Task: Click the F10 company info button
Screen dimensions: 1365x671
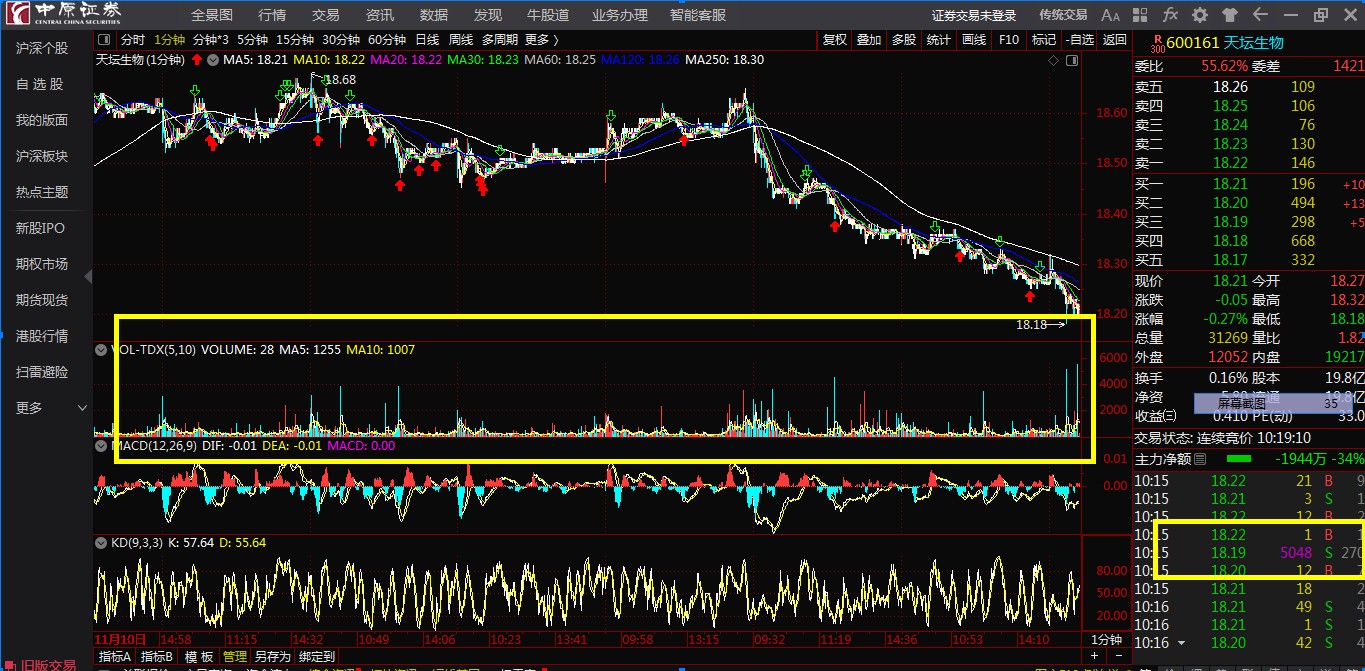Action: point(1009,40)
